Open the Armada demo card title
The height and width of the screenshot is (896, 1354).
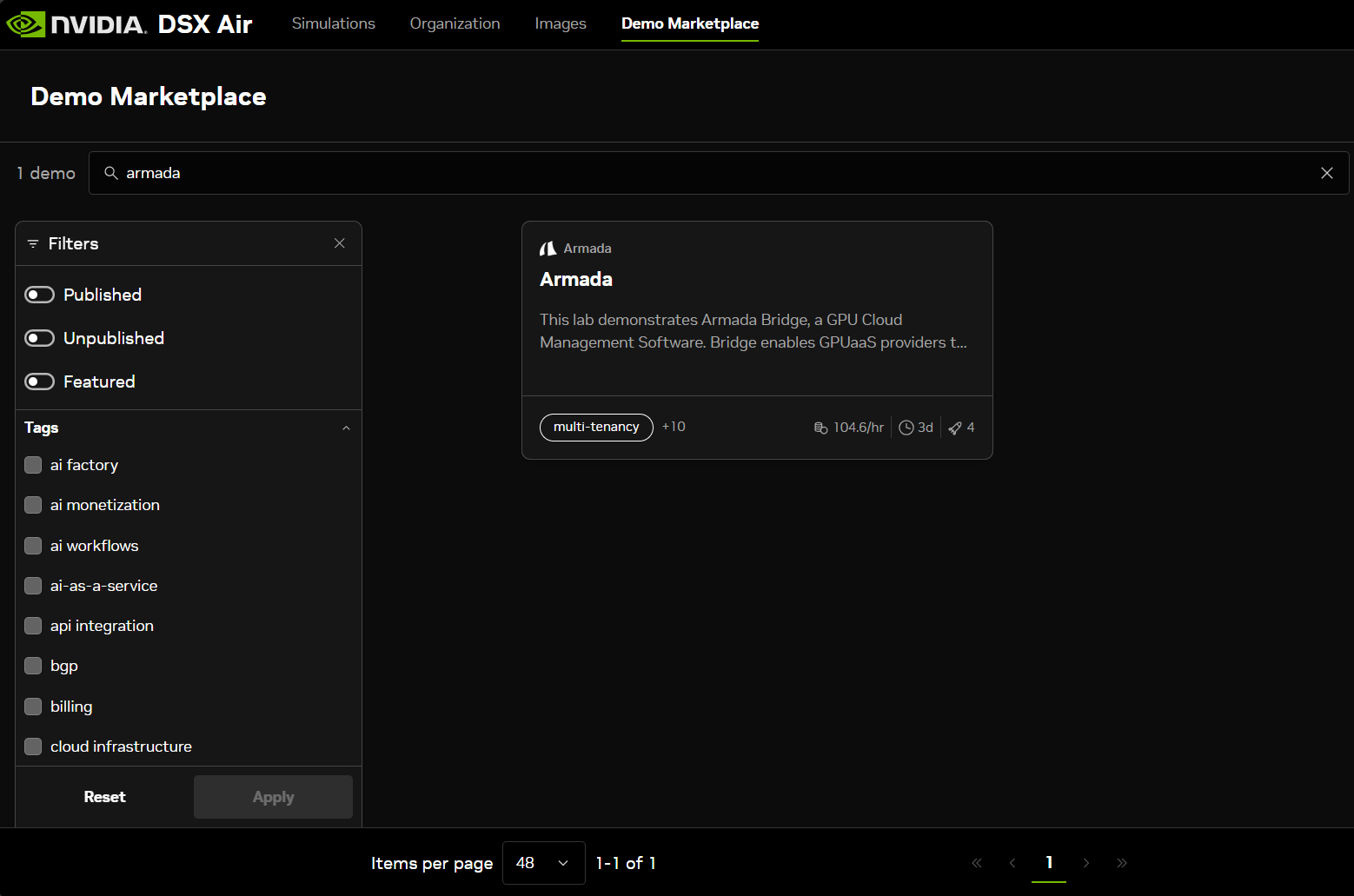[x=576, y=279]
